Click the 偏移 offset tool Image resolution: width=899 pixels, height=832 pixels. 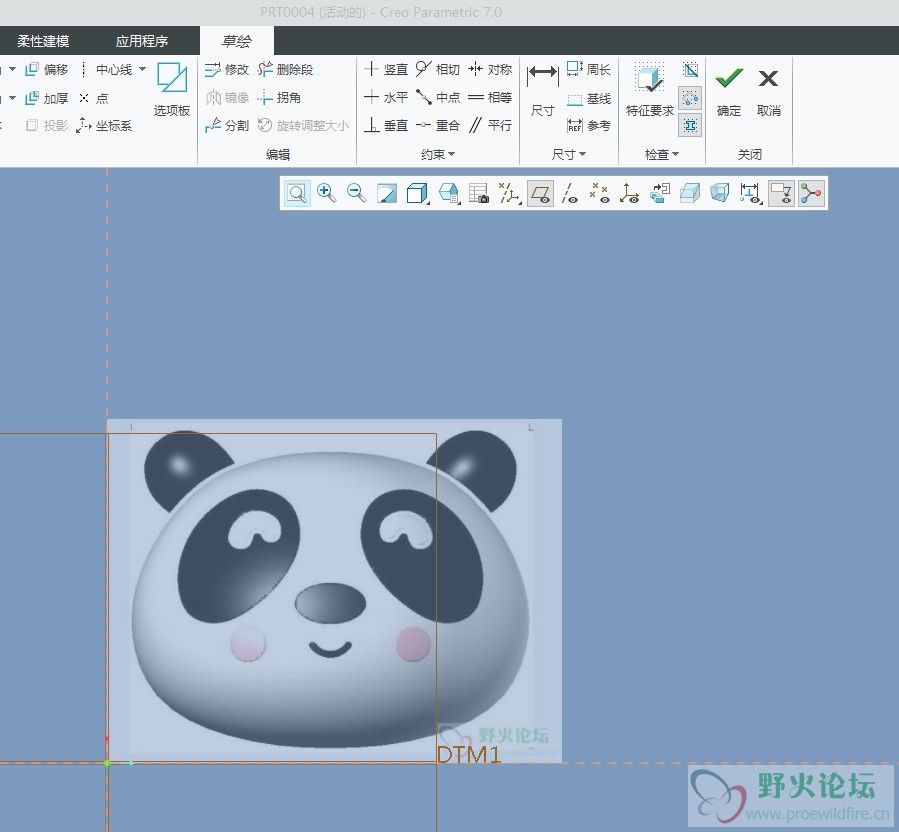(x=46, y=70)
